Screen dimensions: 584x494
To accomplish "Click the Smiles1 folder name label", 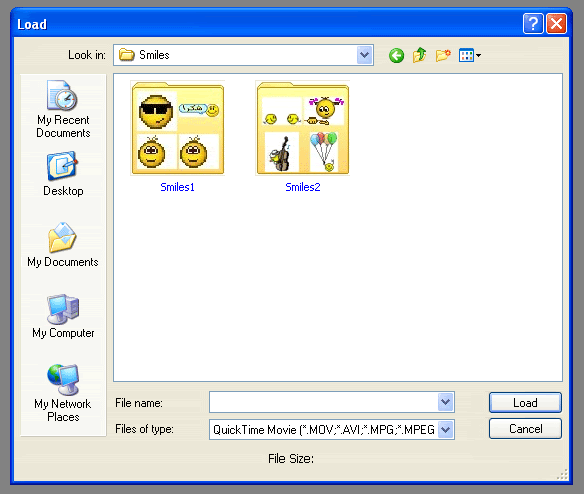I will point(177,187).
